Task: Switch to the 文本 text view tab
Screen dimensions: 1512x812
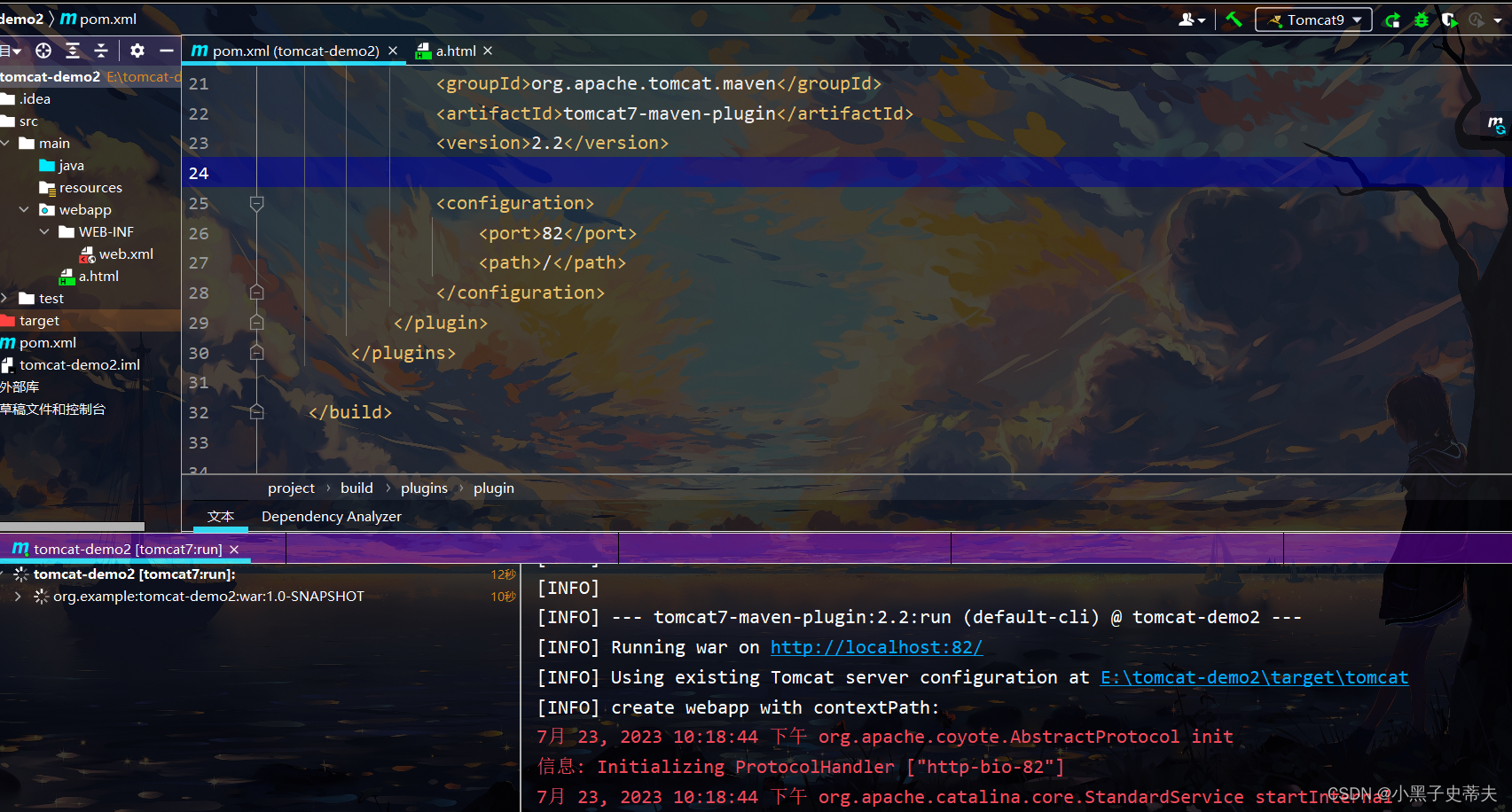Action: click(221, 516)
